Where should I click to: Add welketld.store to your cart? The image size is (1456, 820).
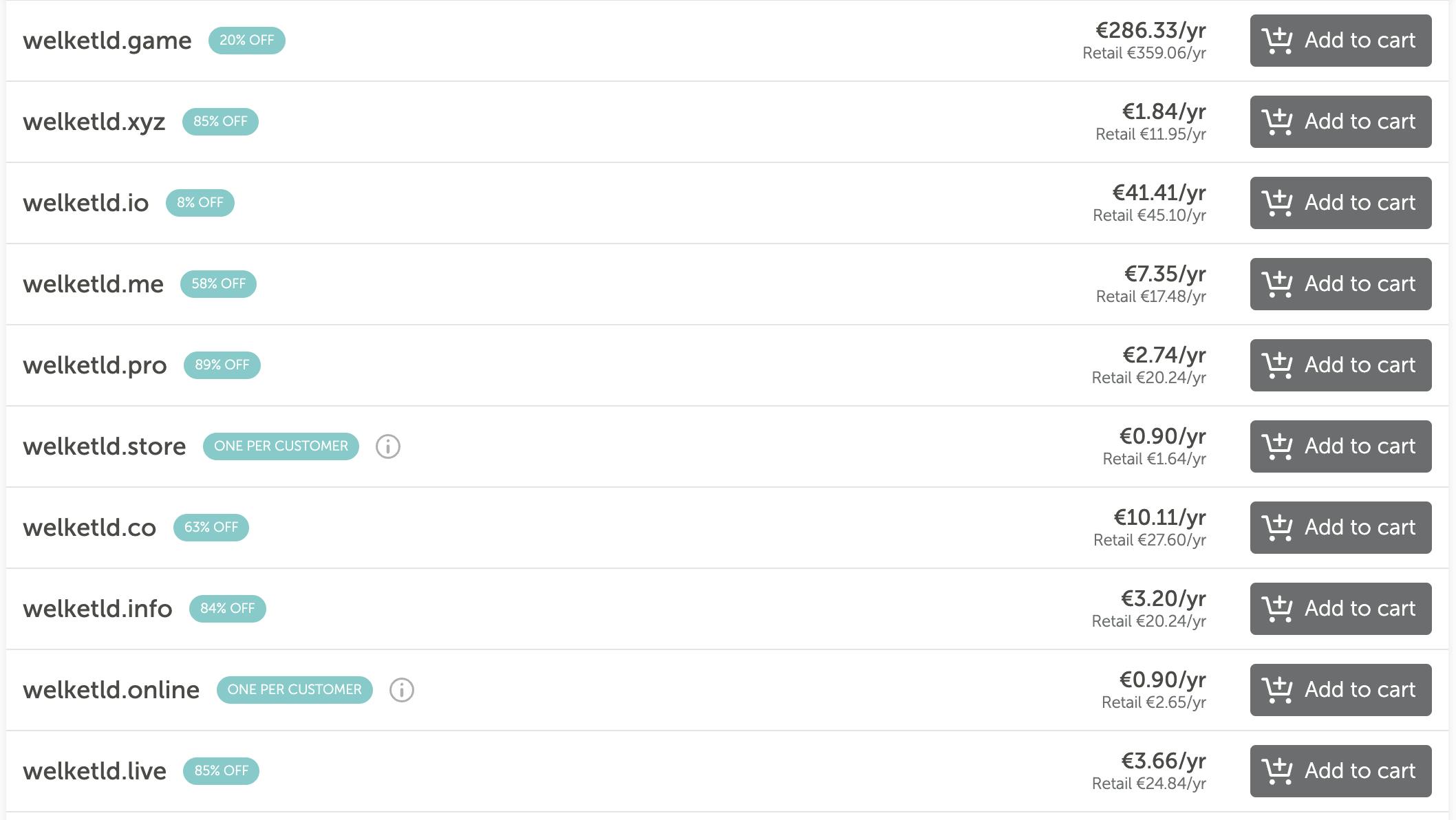tap(1340, 446)
